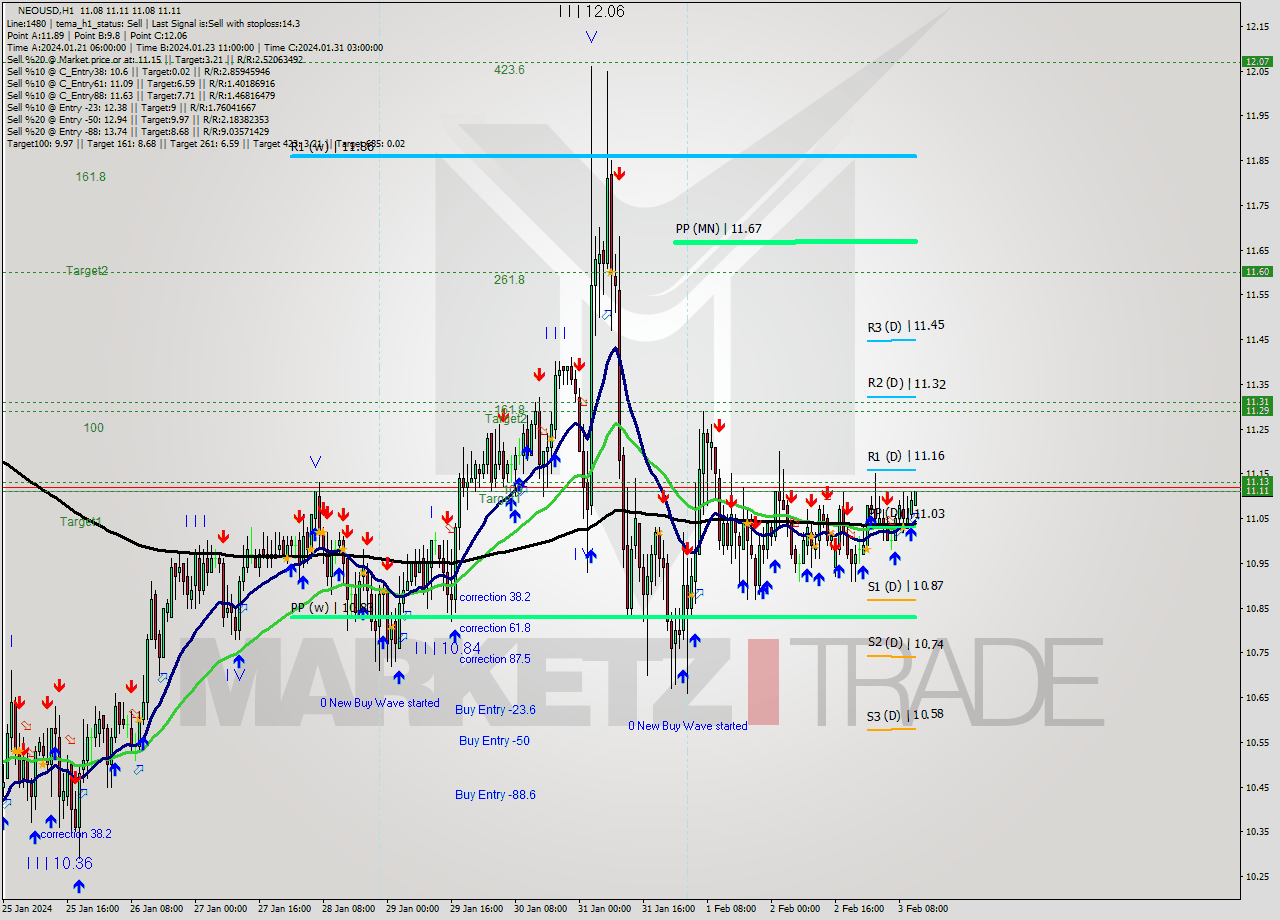The image size is (1280, 920).
Task: Click the 'S2 (D) | 10.74' support label
Action: click(906, 643)
